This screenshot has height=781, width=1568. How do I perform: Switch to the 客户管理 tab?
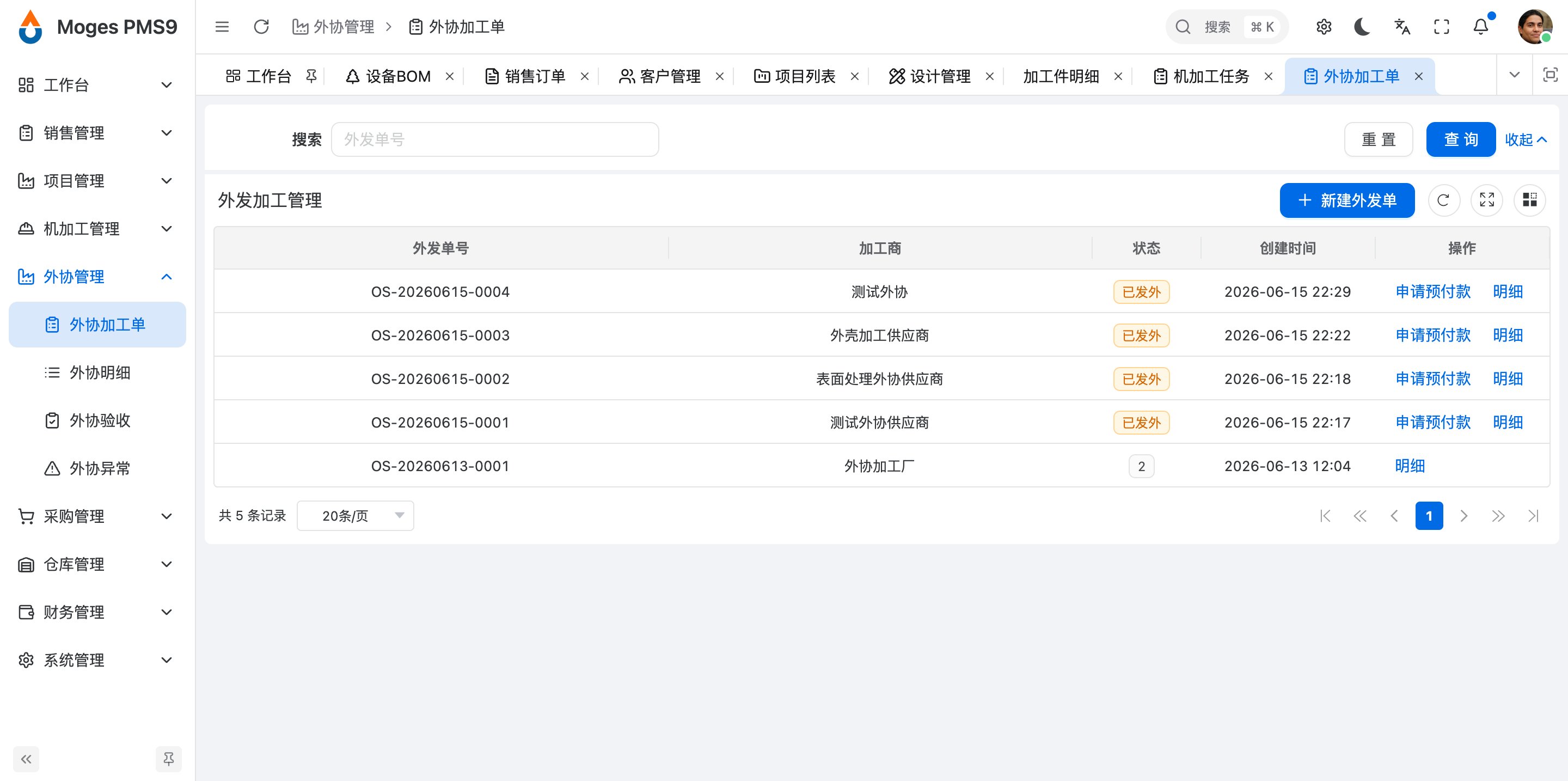pos(660,76)
